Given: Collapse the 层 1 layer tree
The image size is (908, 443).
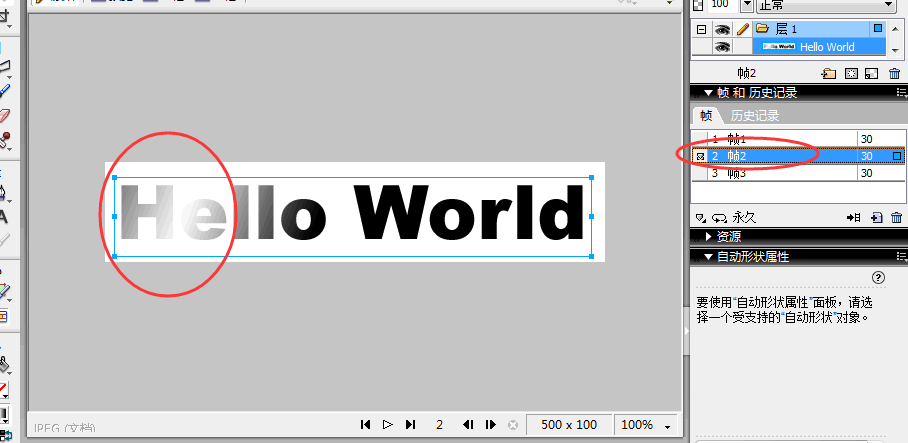Looking at the screenshot, I should (701, 30).
